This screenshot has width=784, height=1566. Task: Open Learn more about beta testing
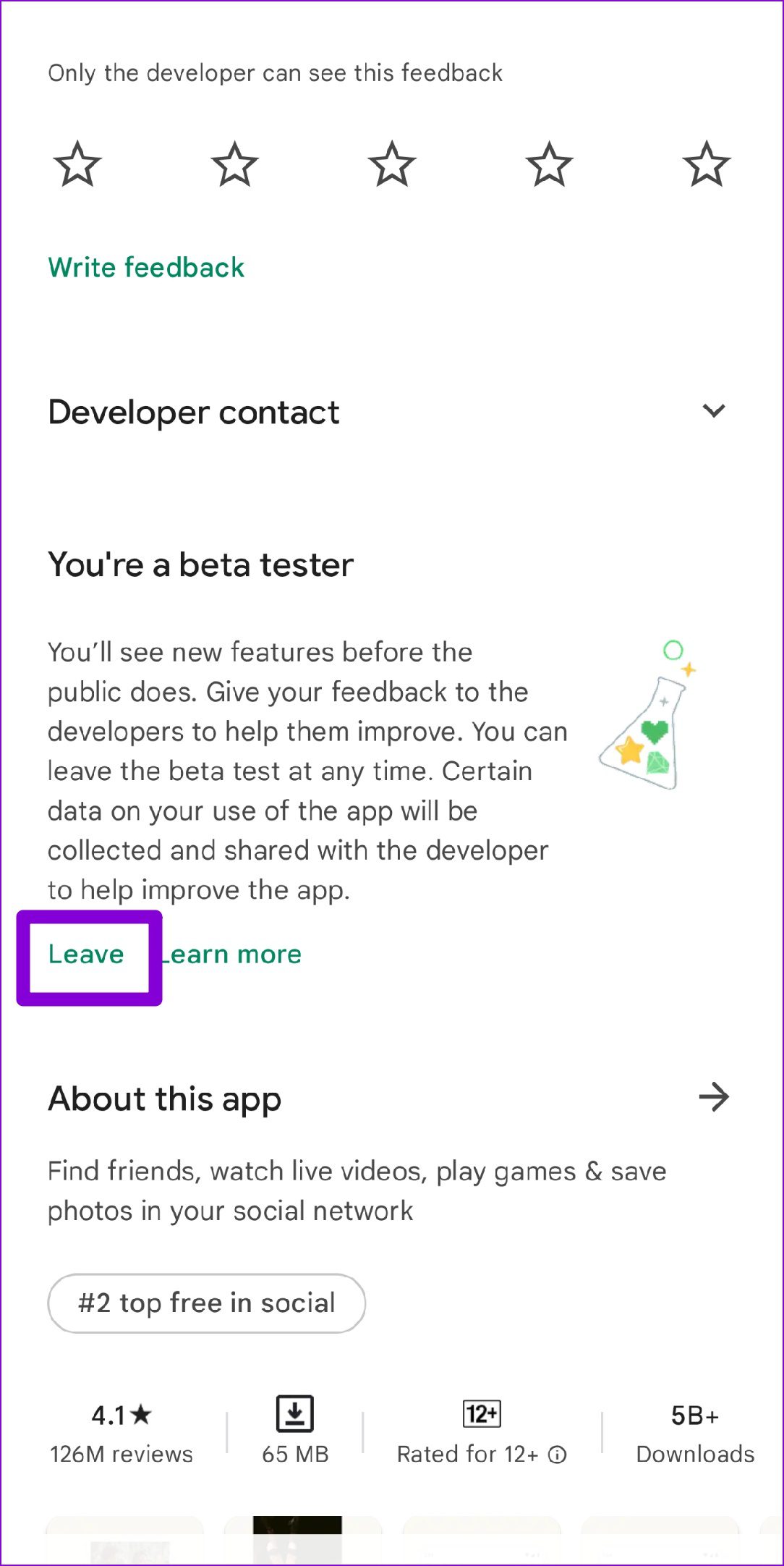231,955
